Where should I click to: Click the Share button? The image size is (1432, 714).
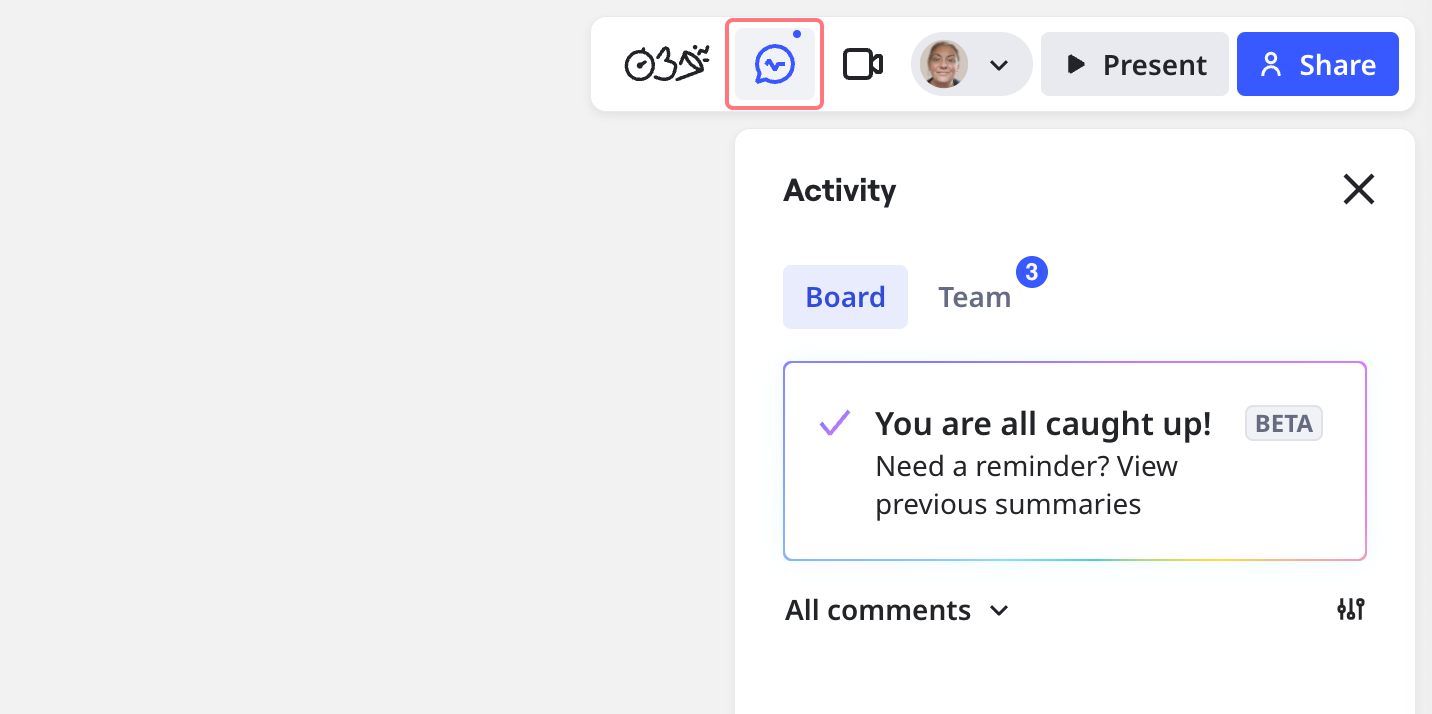(1317, 64)
